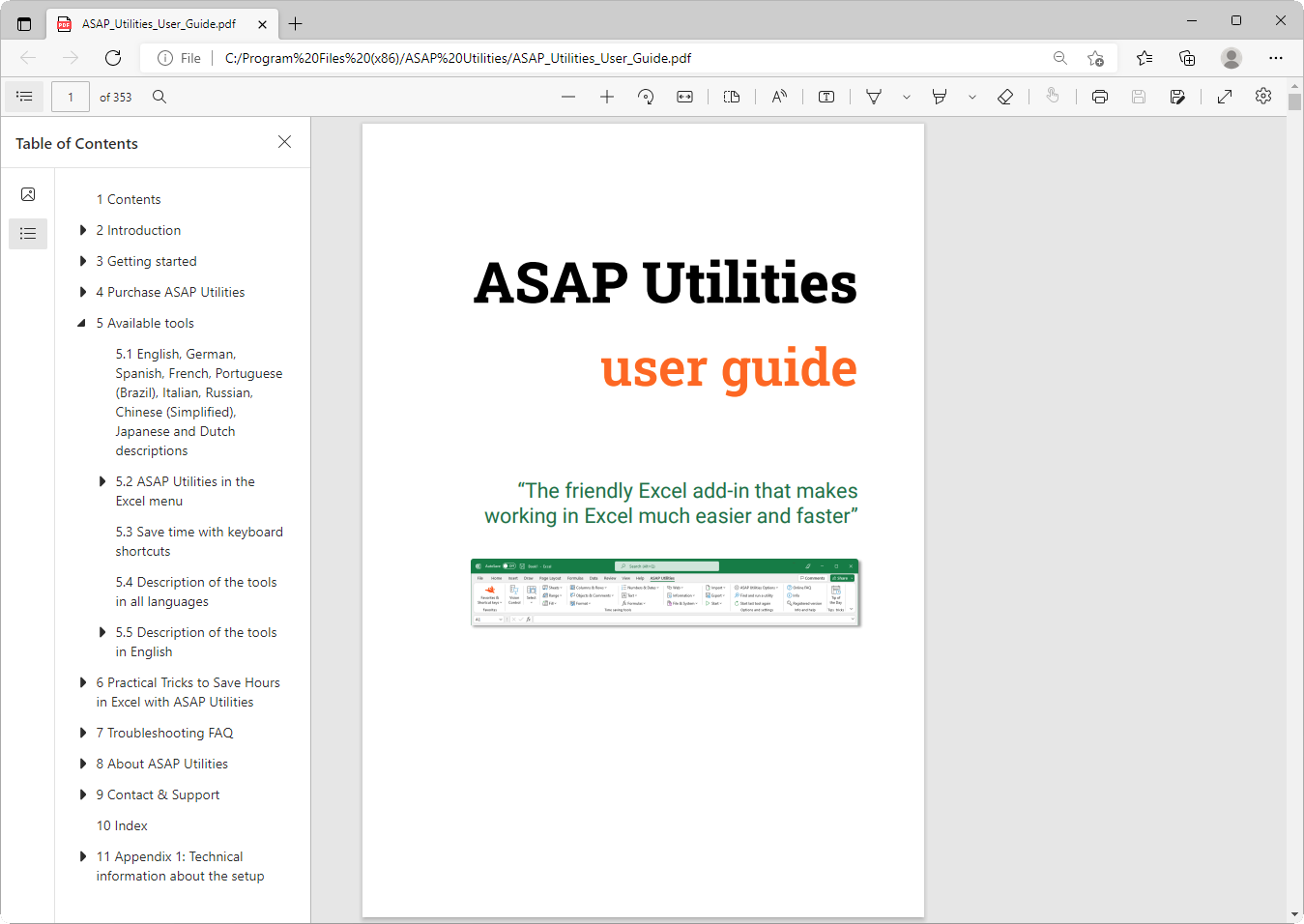The width and height of the screenshot is (1304, 924).
Task: Expand 4 Purchase ASAP Utilities
Action: pyautogui.click(x=83, y=292)
